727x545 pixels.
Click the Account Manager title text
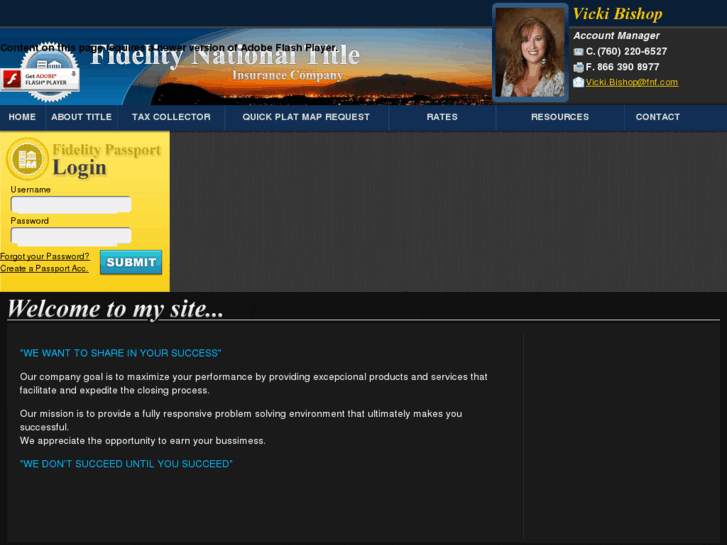click(616, 36)
